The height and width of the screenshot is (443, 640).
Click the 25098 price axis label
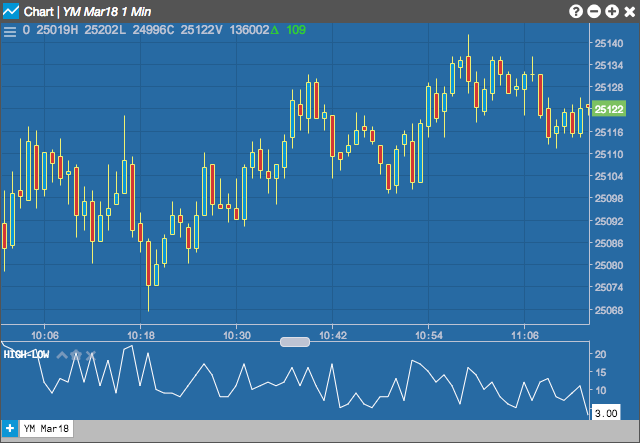609,198
